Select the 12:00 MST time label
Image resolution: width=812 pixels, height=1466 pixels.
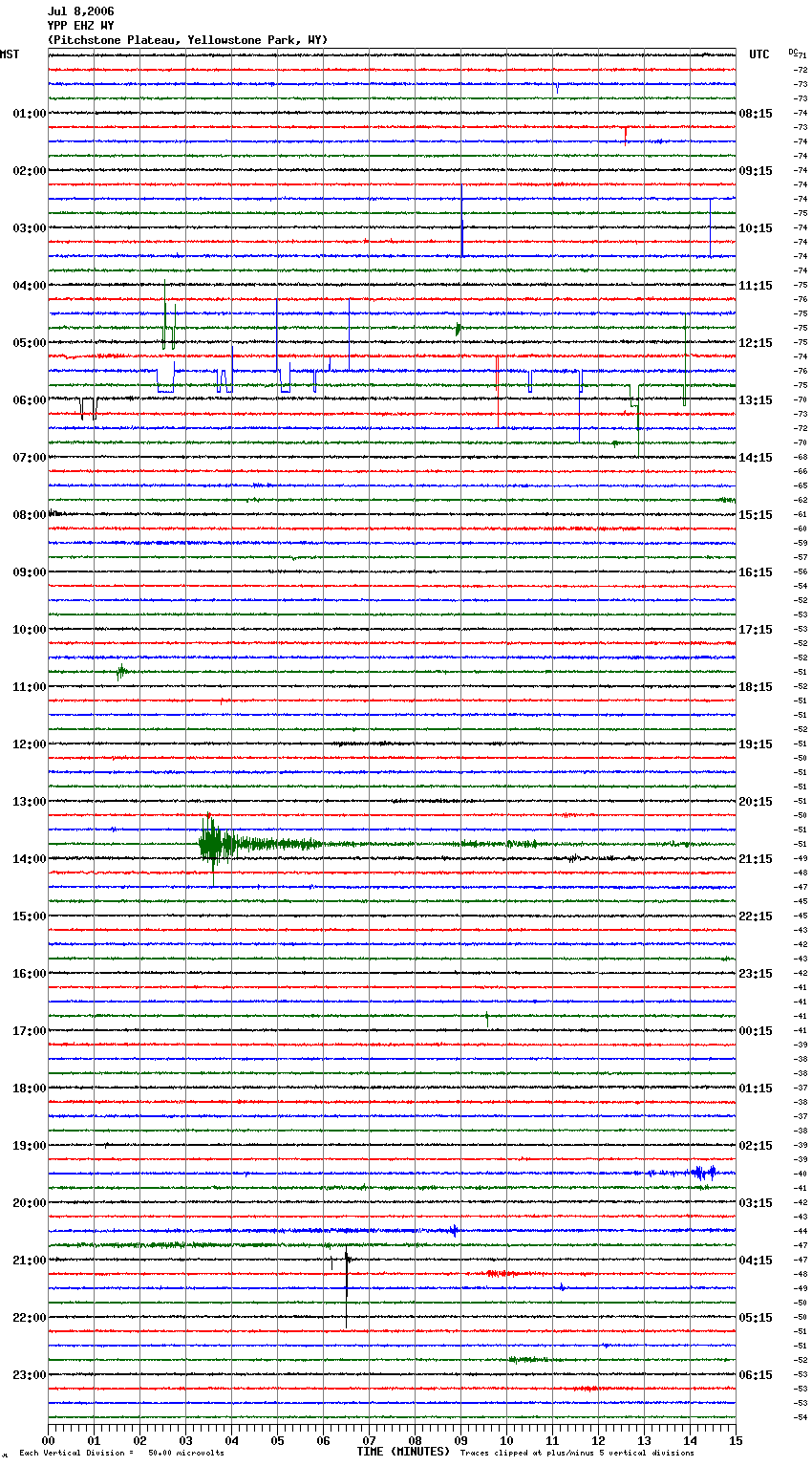[30, 744]
